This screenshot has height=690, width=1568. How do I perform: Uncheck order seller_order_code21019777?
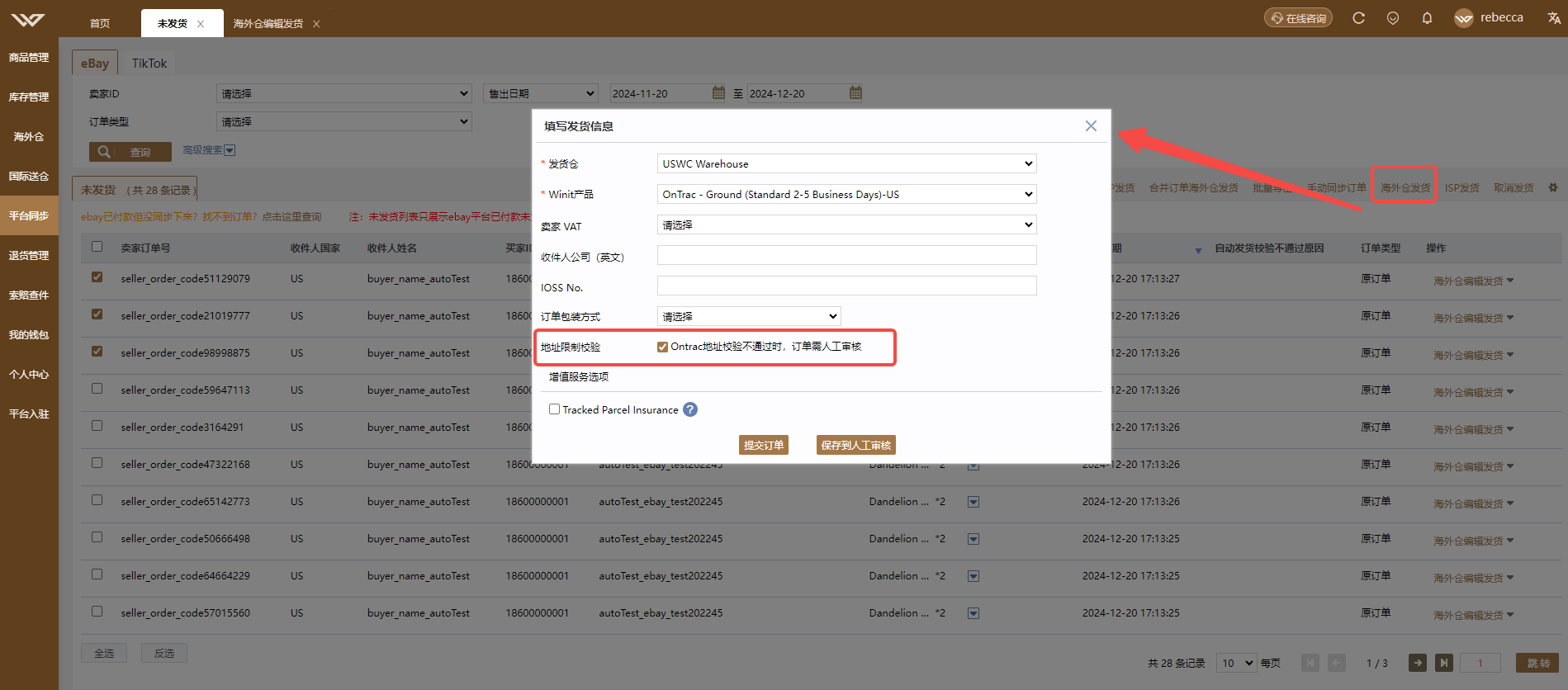tap(97, 314)
